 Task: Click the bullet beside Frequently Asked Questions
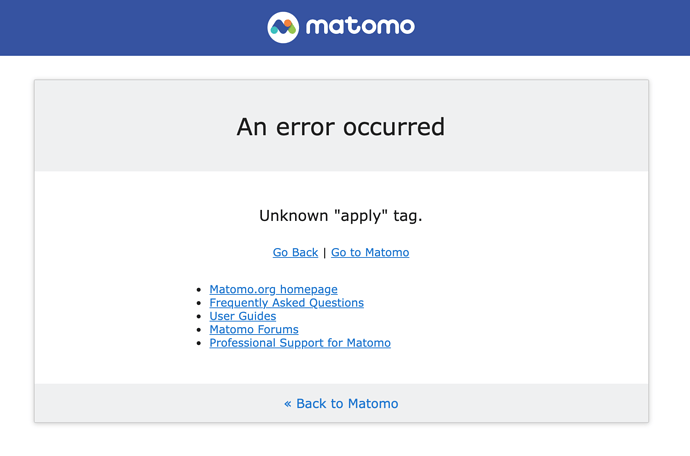click(199, 303)
